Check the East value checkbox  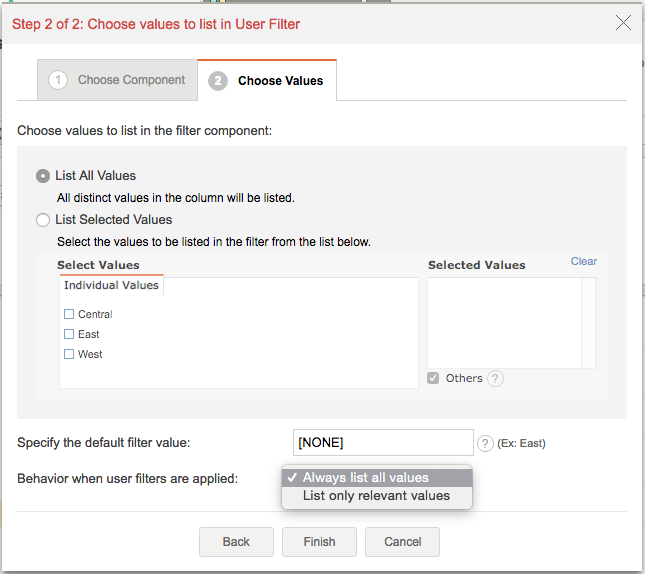coord(69,334)
